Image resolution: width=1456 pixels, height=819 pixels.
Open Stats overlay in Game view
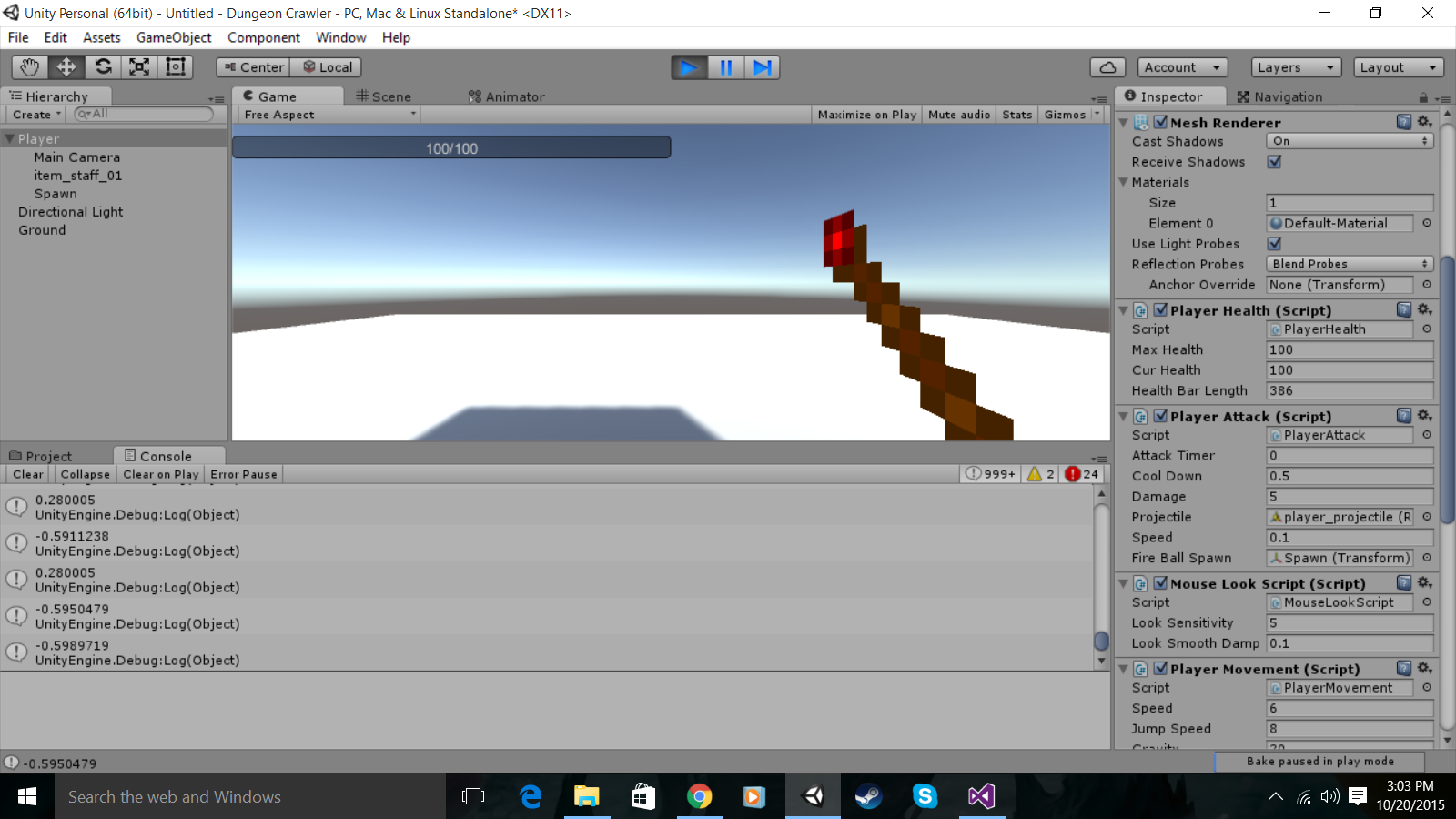coord(1017,115)
